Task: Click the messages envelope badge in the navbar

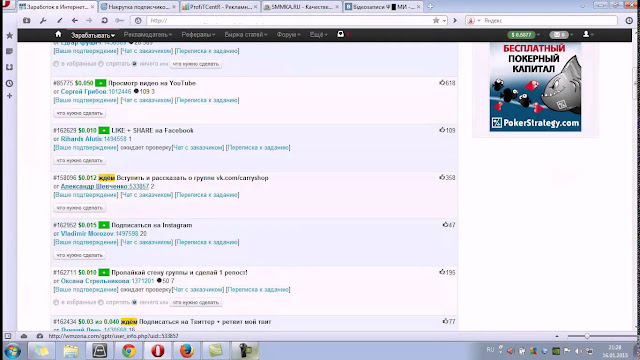Action: tap(558, 35)
